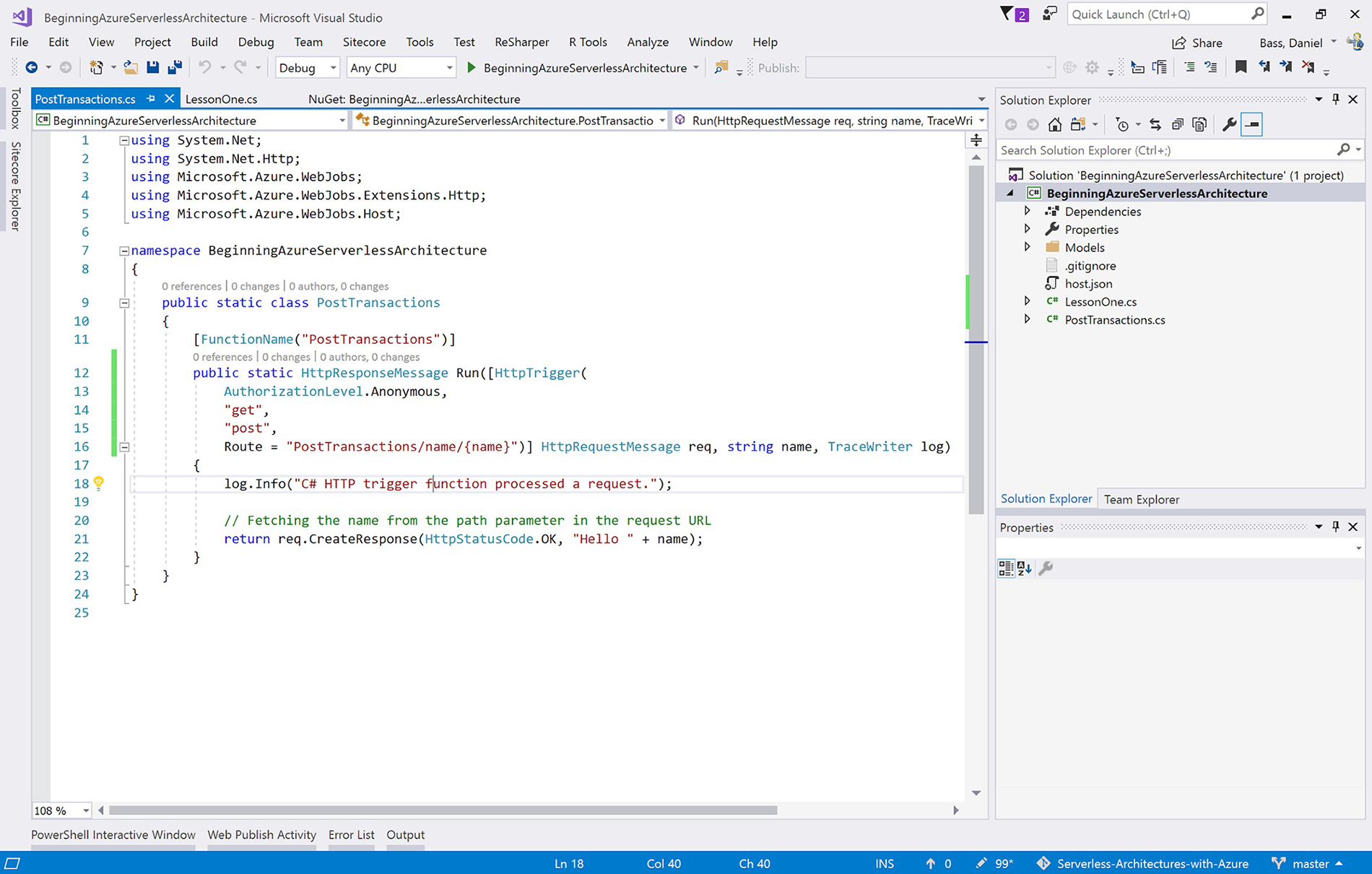Start debugging with the green play arrow
1372x874 pixels.
click(x=472, y=67)
